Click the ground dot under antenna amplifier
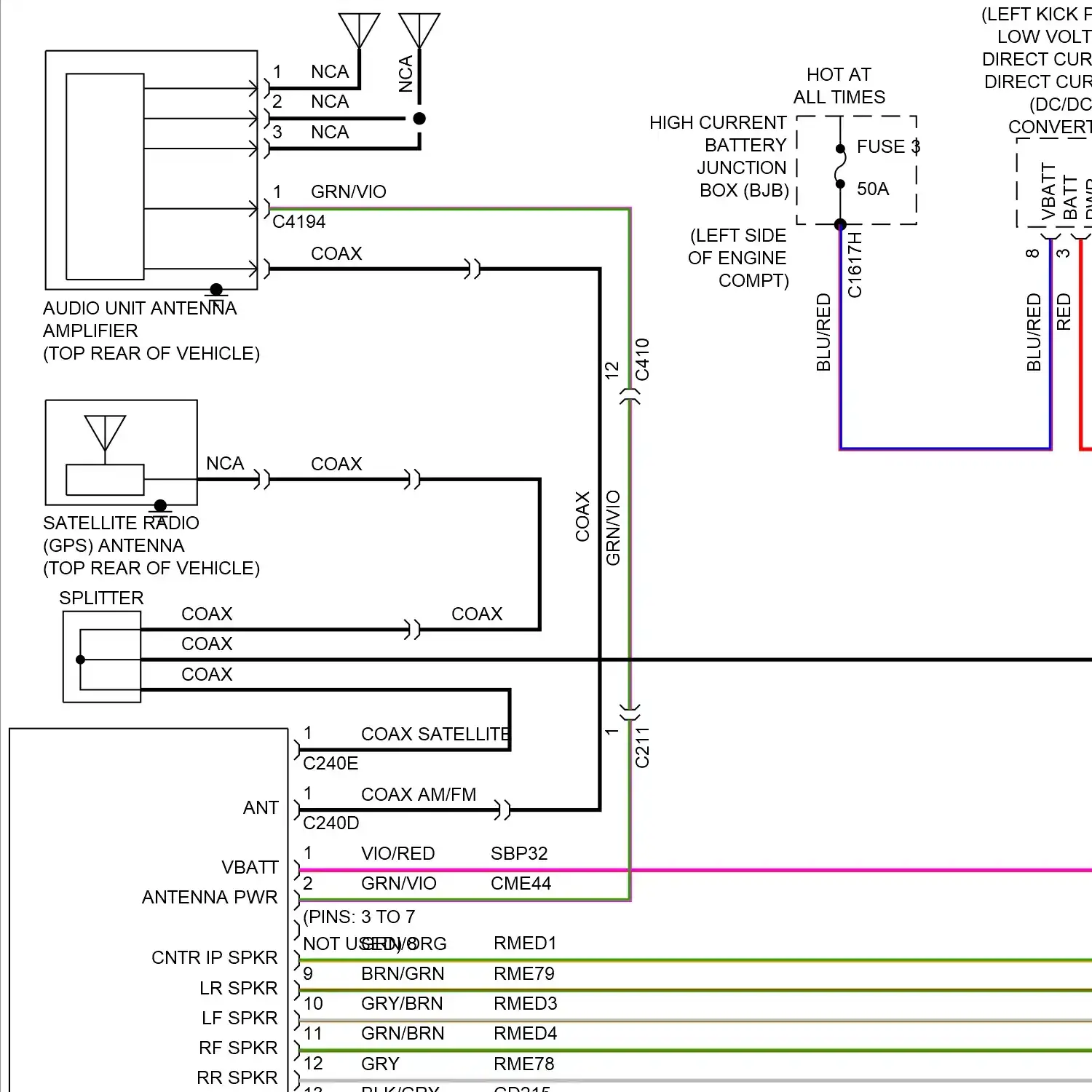This screenshot has width=1092, height=1092. [x=216, y=290]
